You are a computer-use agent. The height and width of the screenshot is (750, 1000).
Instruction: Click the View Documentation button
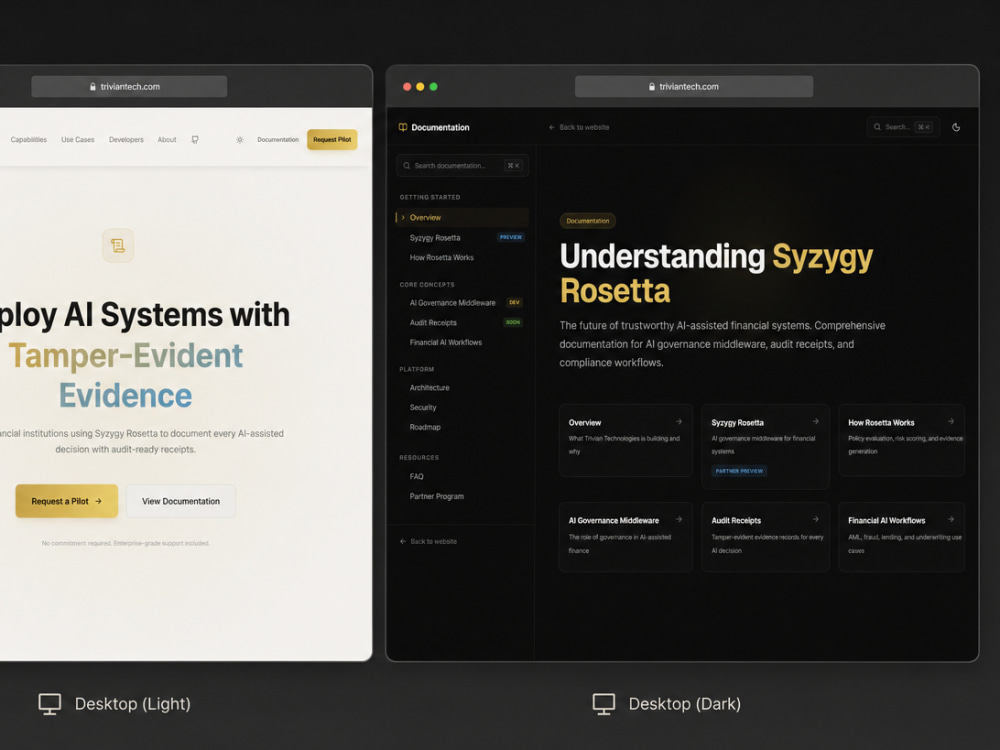(180, 501)
